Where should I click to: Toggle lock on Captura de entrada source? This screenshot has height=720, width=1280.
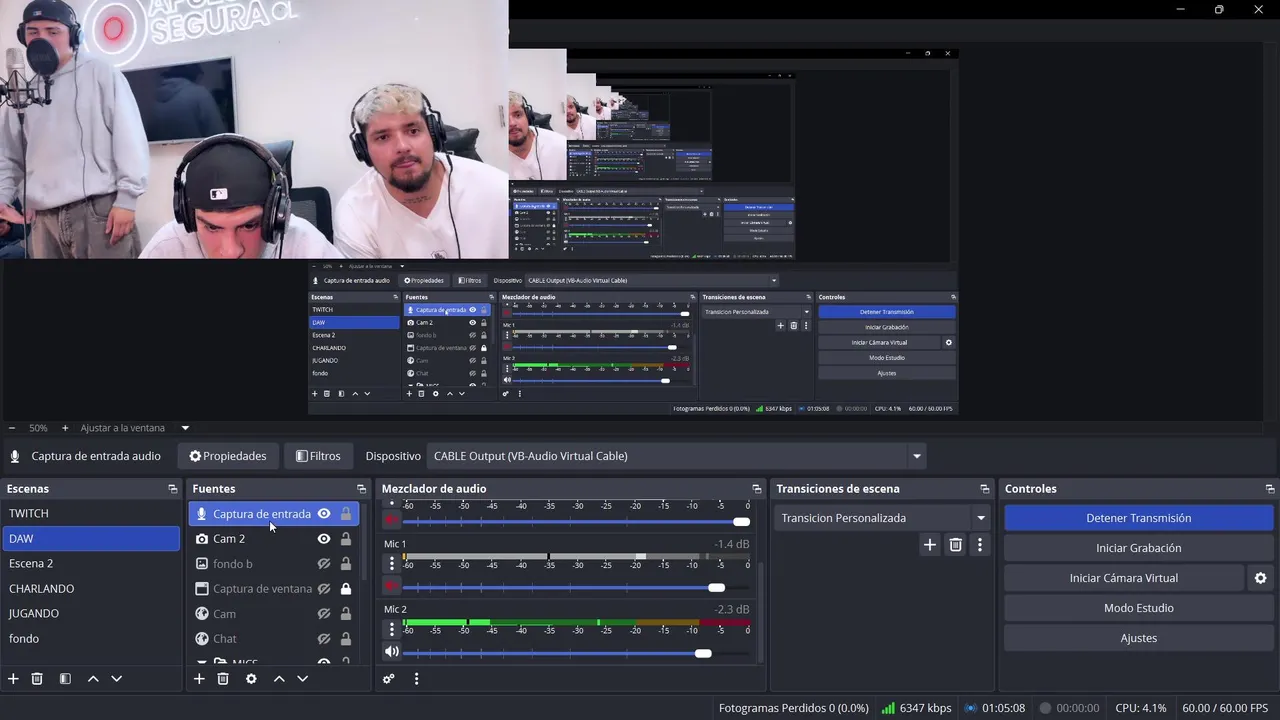(346, 514)
